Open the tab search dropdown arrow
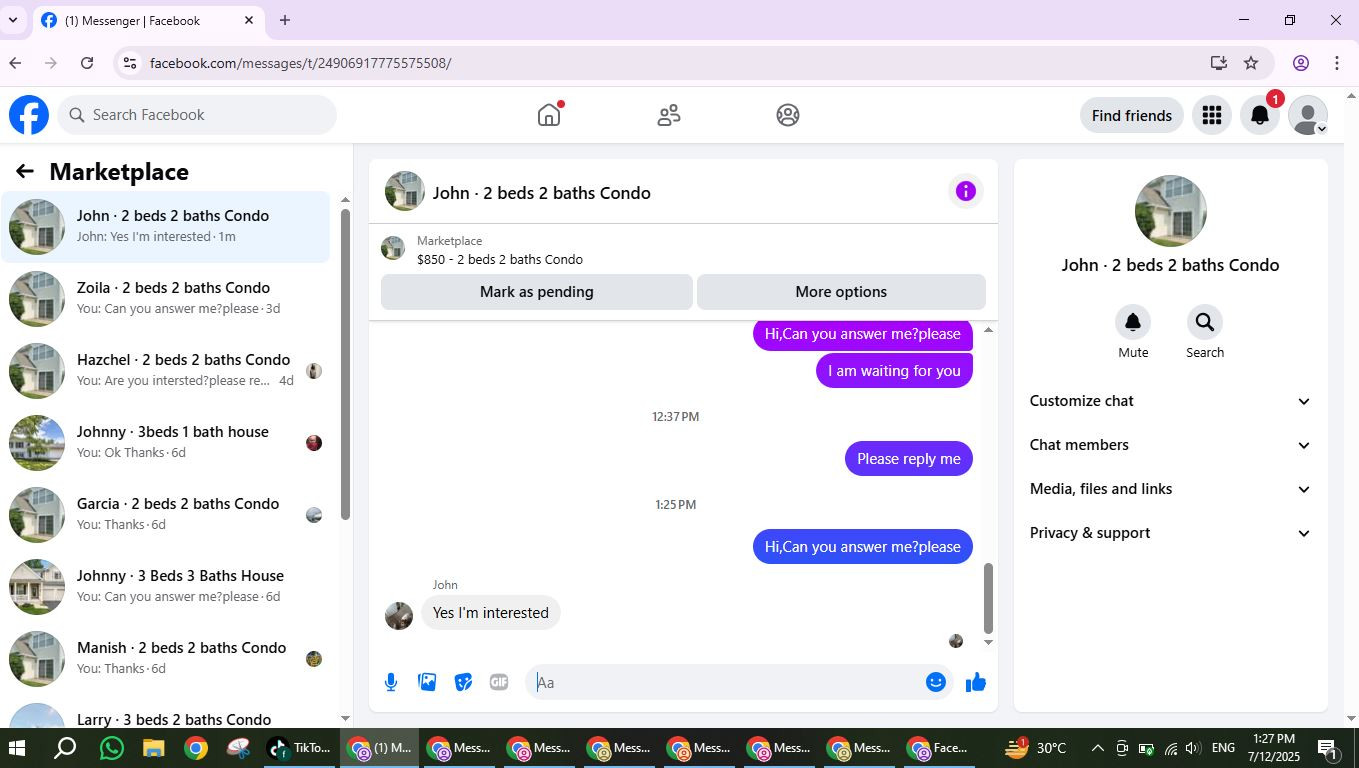Screen dimensions: 1359x768 13,20
